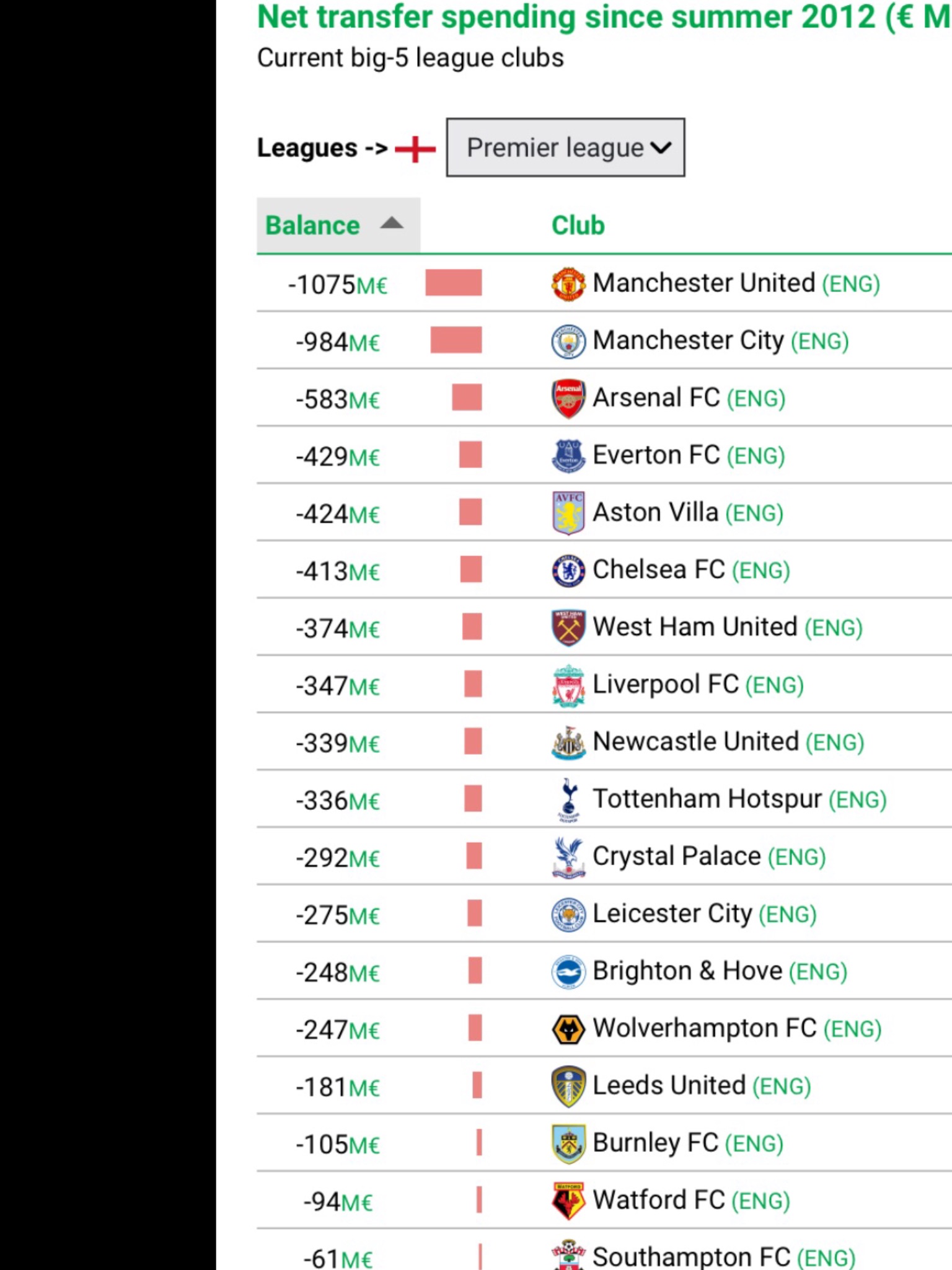Select the Newcastle United row name

click(x=695, y=742)
